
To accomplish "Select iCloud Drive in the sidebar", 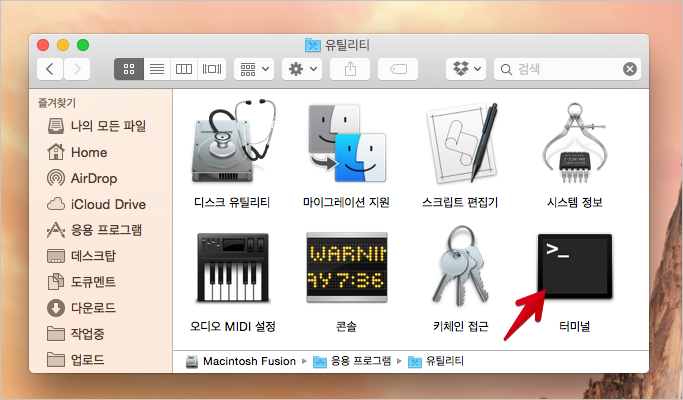I will click(96, 204).
